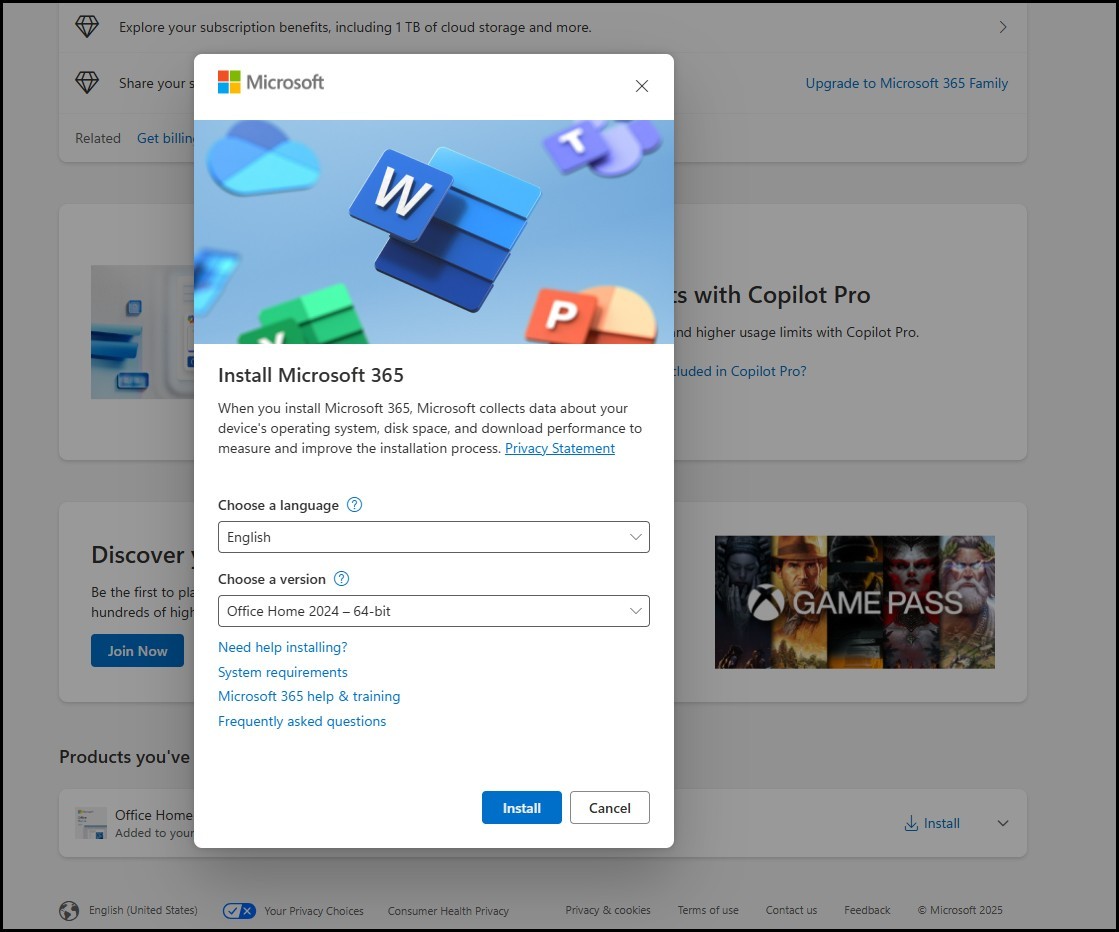
Task: Click the globe icon next to English (United States)
Action: tap(69, 911)
